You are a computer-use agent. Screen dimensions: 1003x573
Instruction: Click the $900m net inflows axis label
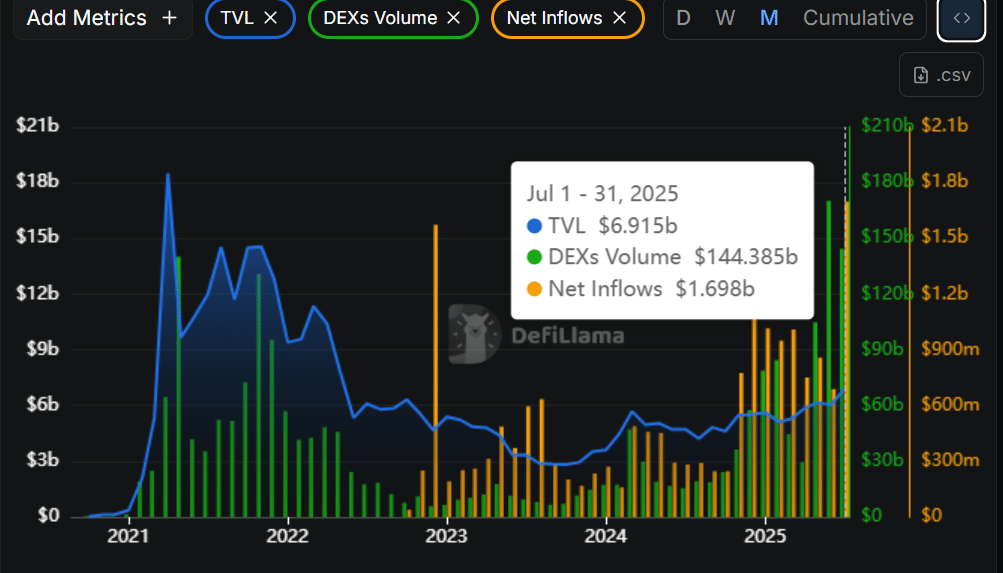[x=951, y=349]
